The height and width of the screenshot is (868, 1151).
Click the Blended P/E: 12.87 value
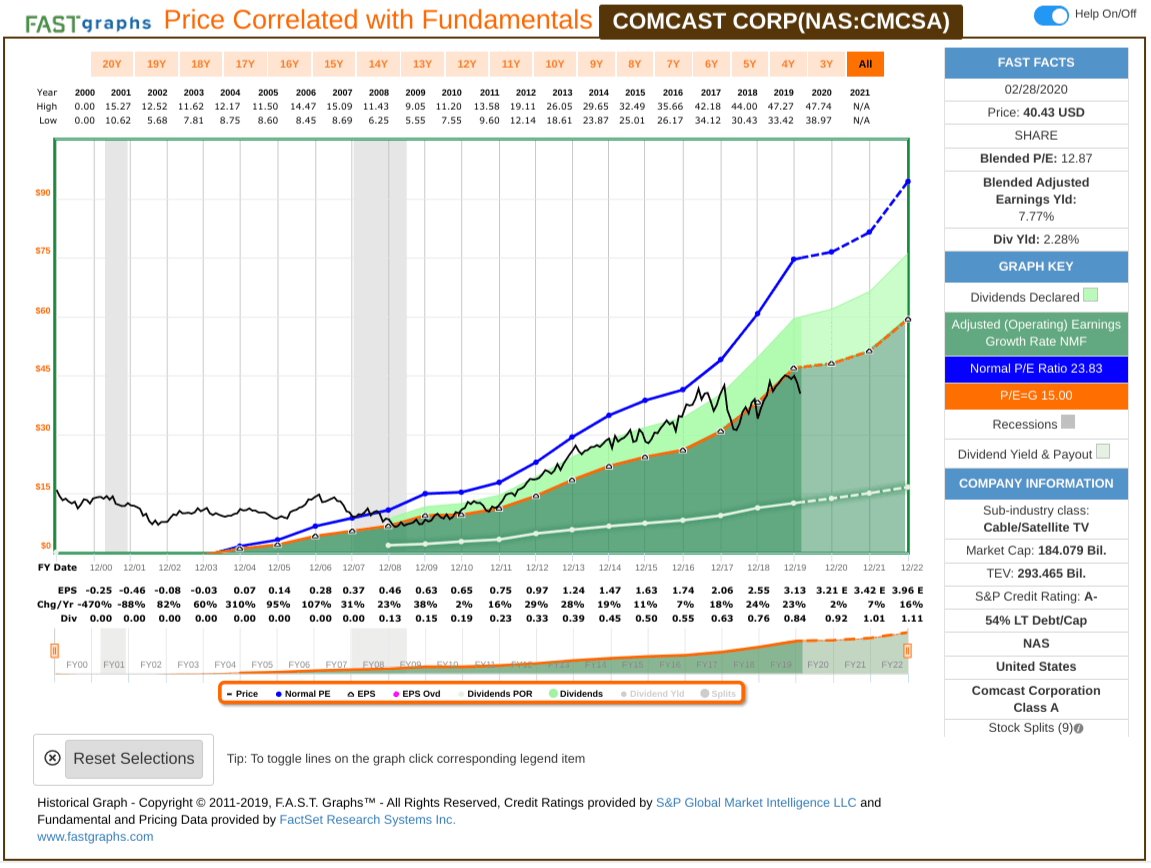[x=1036, y=159]
